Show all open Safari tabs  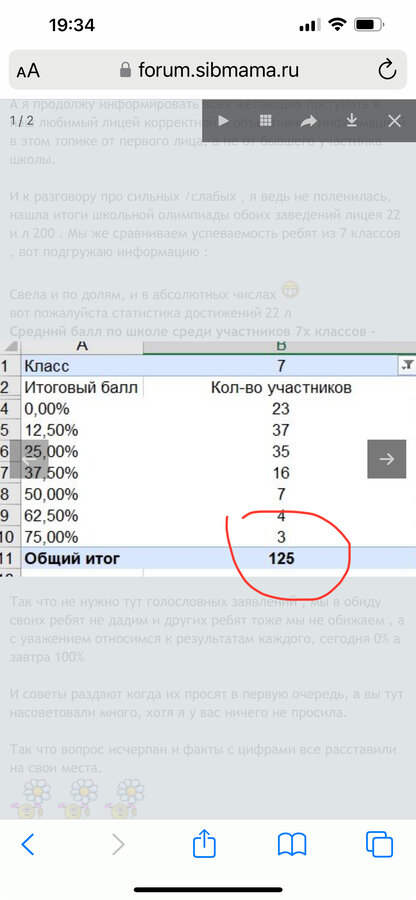click(x=379, y=844)
